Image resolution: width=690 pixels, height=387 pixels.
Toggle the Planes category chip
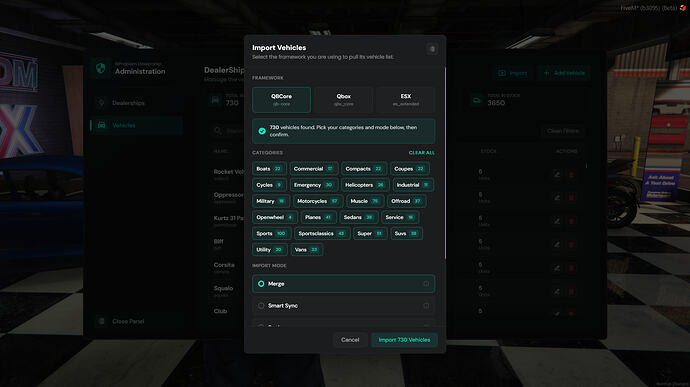tap(319, 217)
